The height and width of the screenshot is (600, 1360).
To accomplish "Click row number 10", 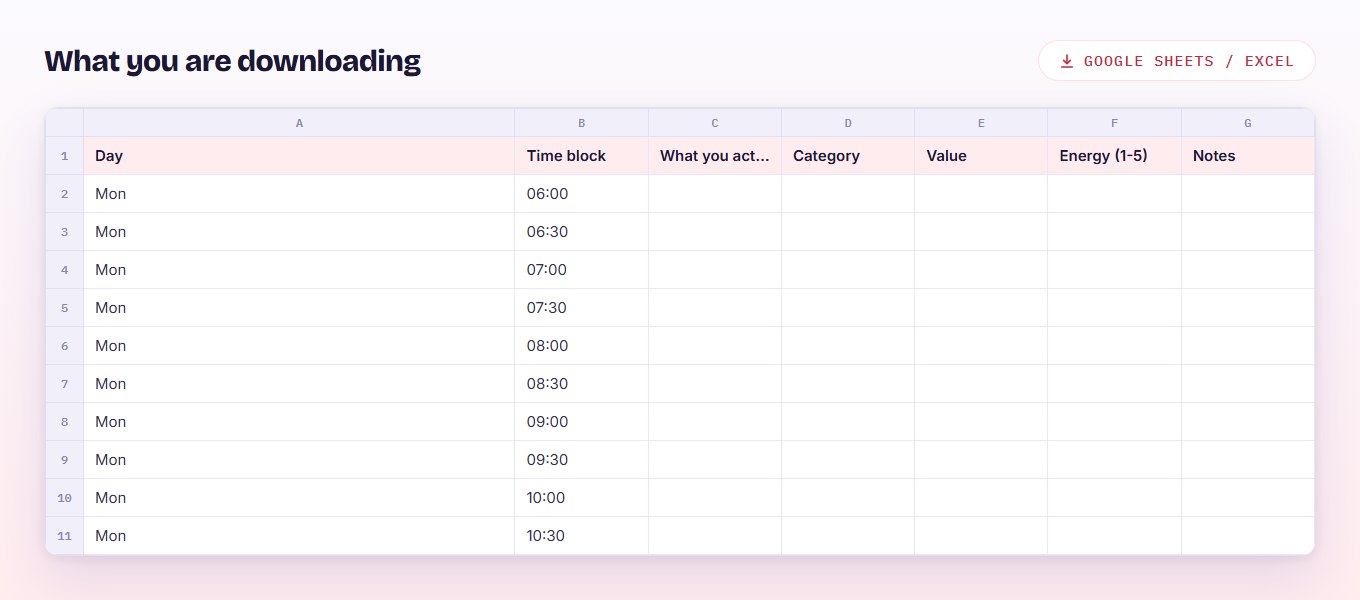I will 65,498.
